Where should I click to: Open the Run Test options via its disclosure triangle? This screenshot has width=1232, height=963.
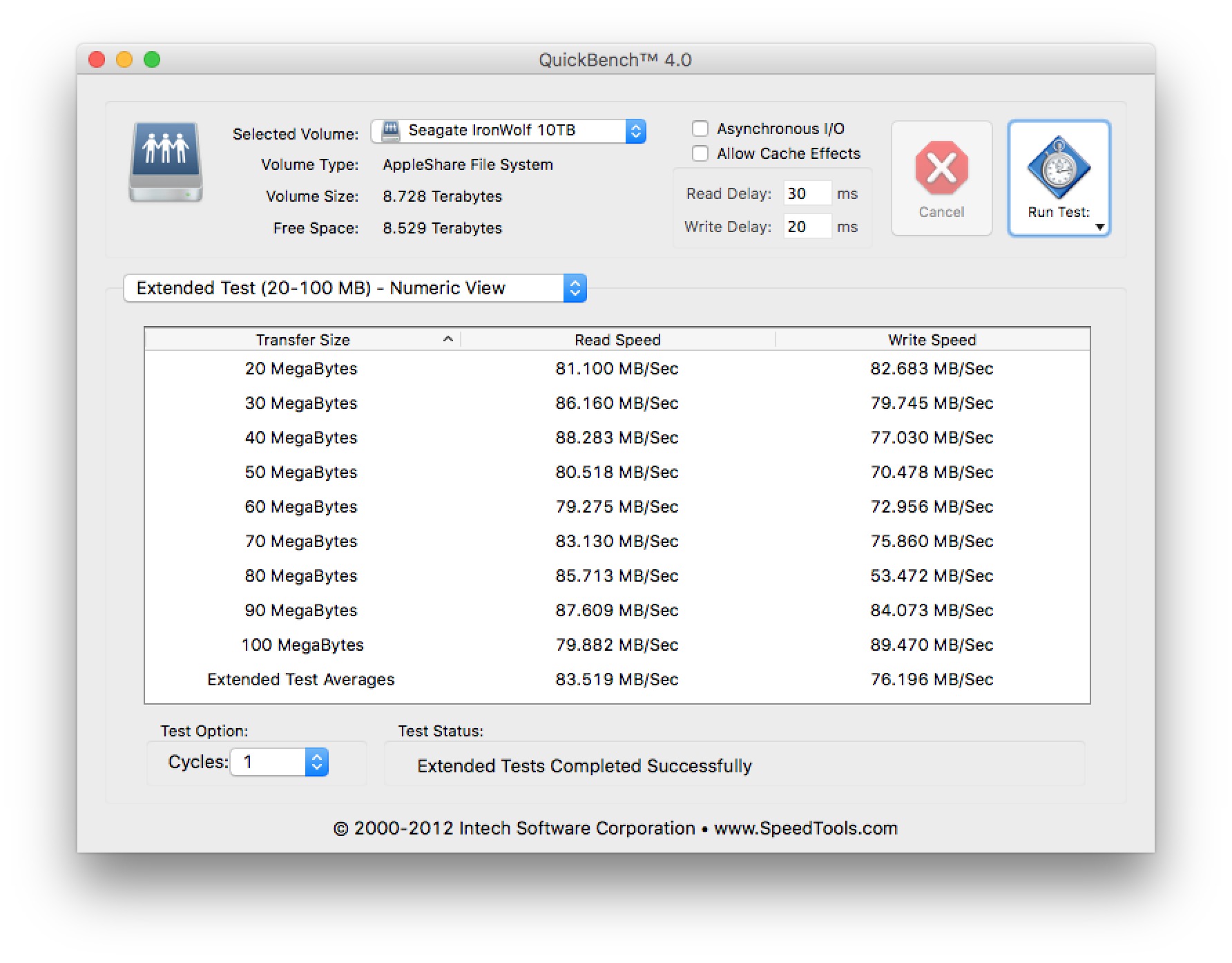click(x=1100, y=226)
